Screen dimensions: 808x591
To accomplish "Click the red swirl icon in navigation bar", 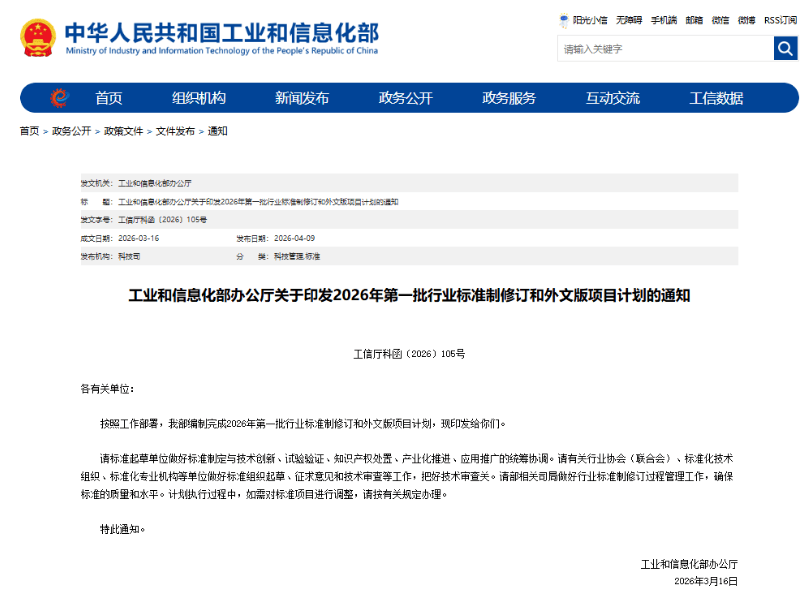I will [x=59, y=98].
